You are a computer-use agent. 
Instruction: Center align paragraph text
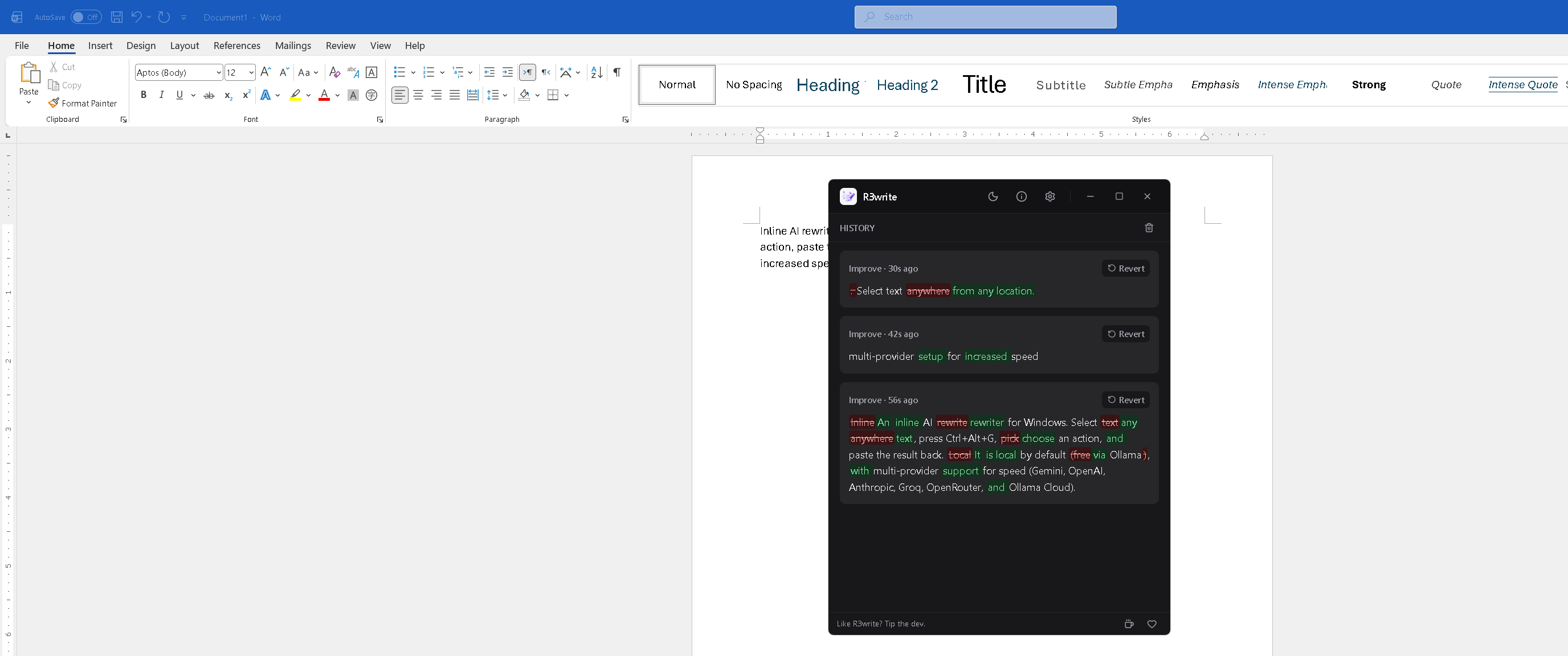coord(418,96)
